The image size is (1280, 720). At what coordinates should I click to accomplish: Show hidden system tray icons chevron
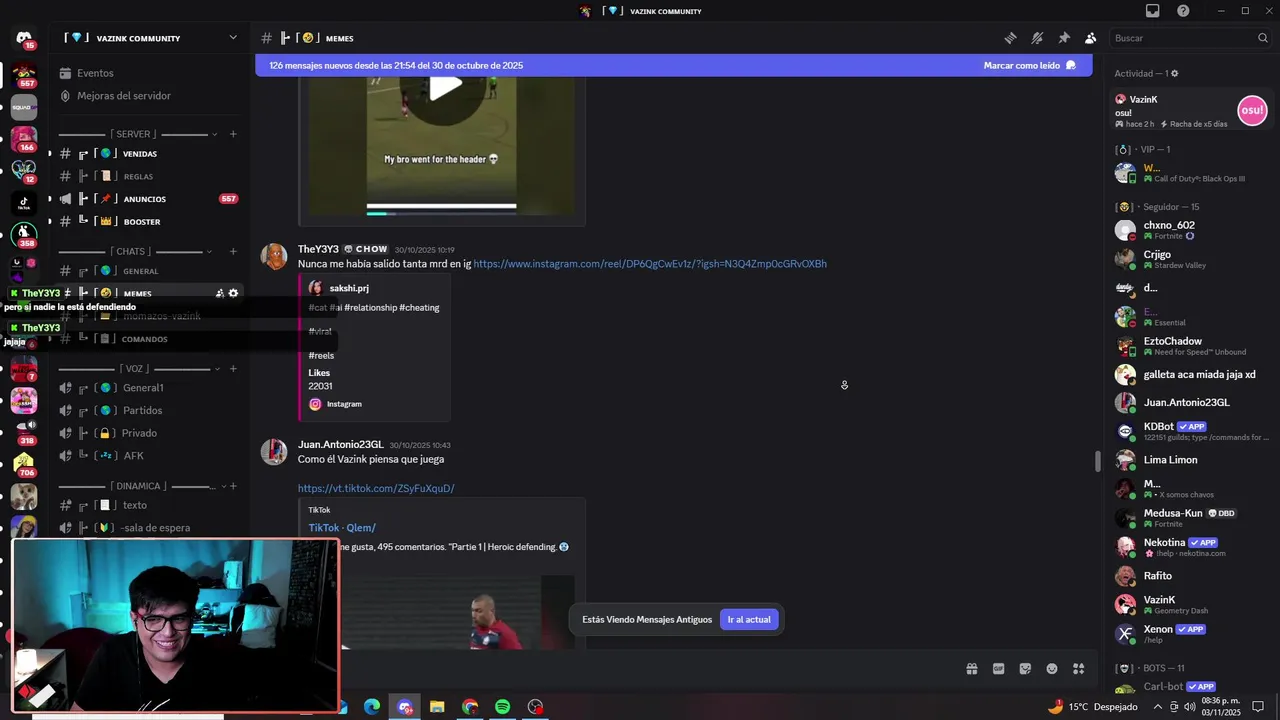point(1158,707)
